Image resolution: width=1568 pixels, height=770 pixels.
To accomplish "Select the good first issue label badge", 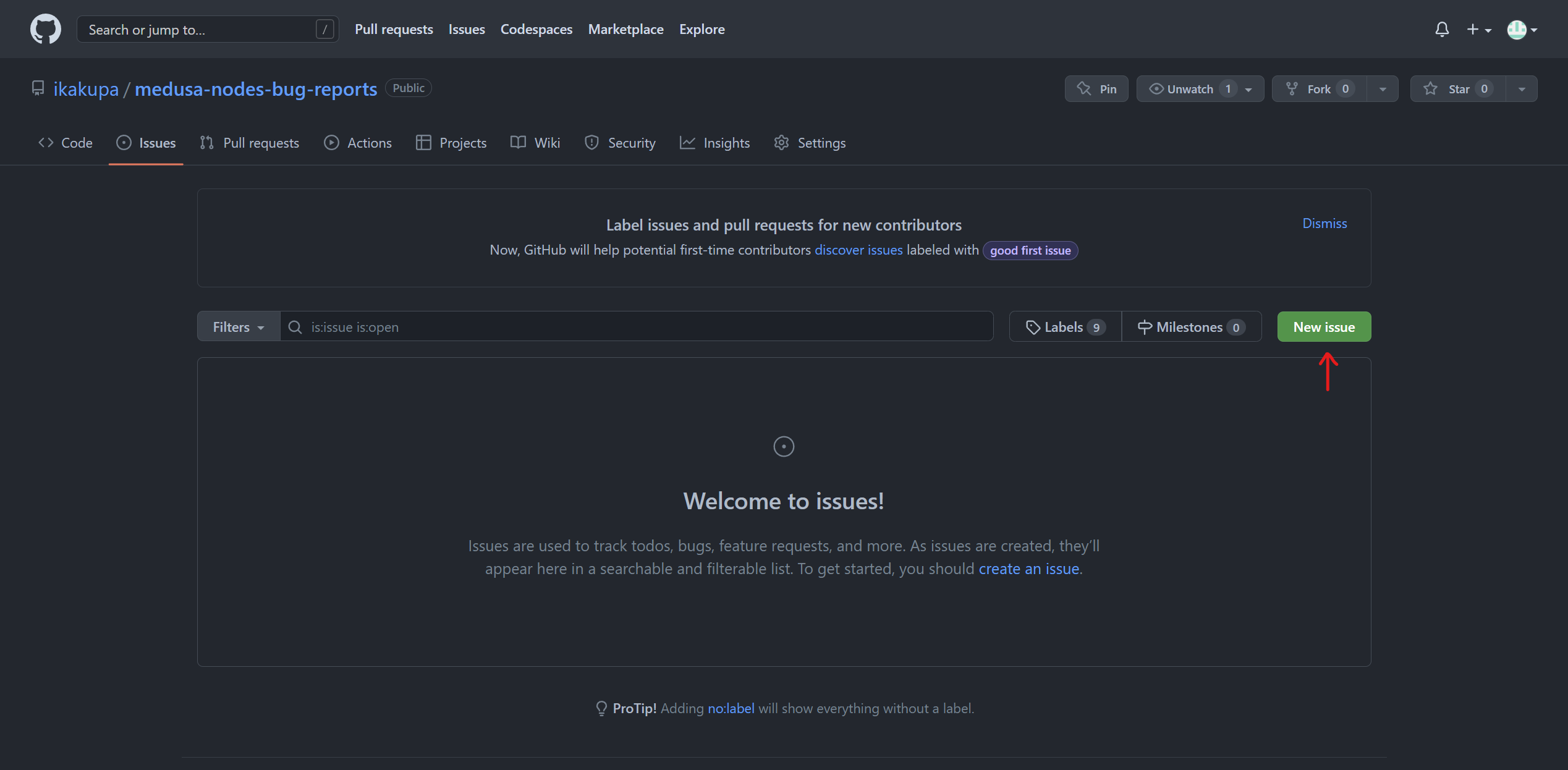I will coord(1030,250).
